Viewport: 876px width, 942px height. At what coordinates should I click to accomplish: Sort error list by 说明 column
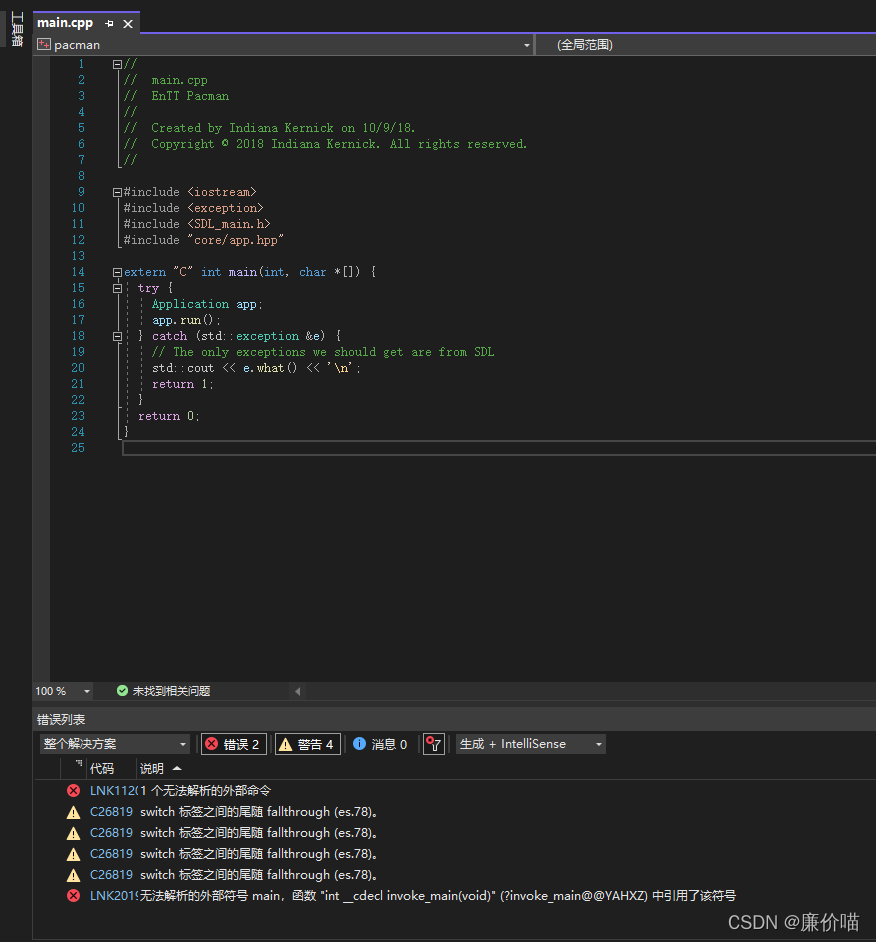[x=151, y=768]
